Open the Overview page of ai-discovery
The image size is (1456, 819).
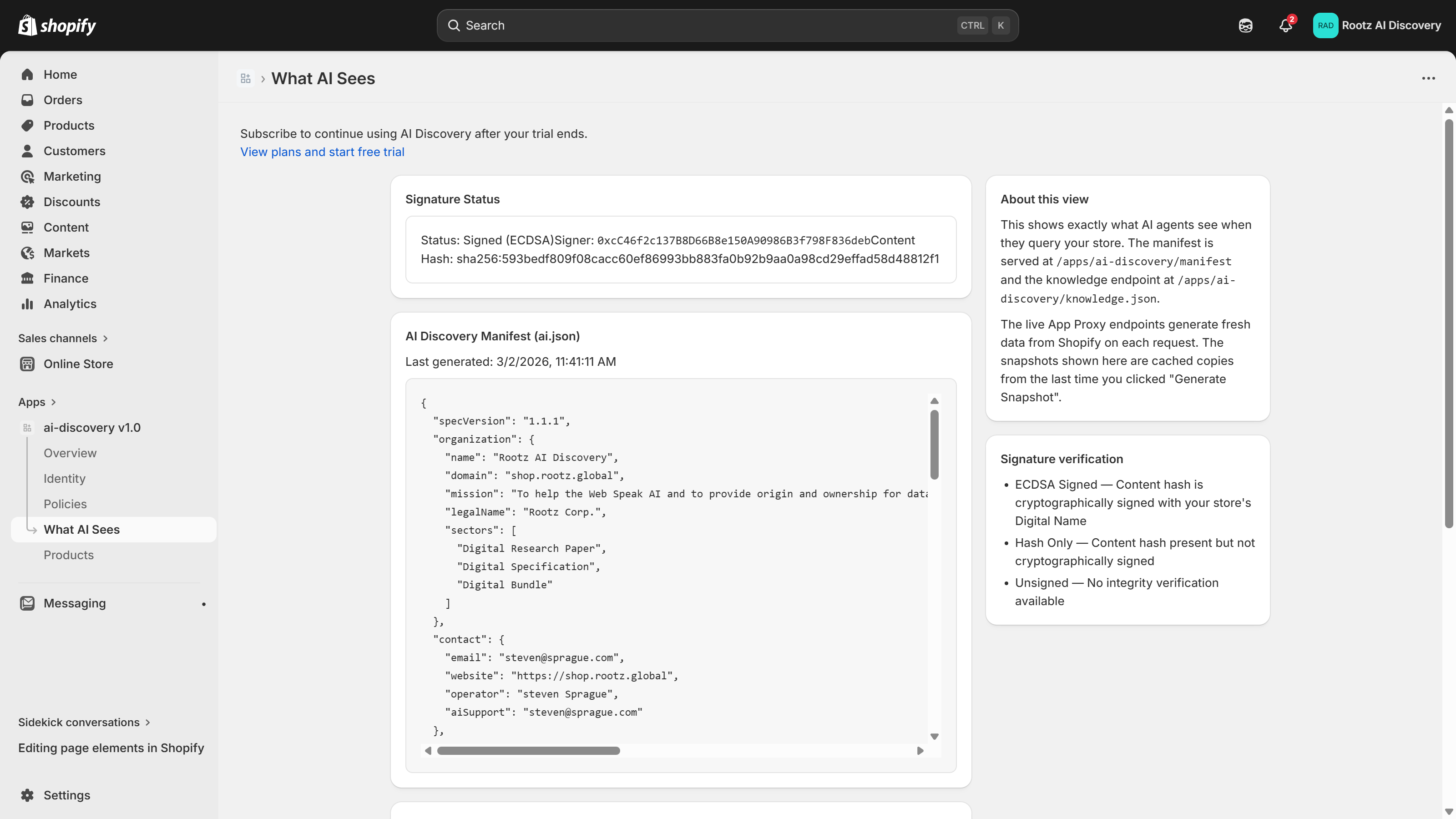point(70,453)
